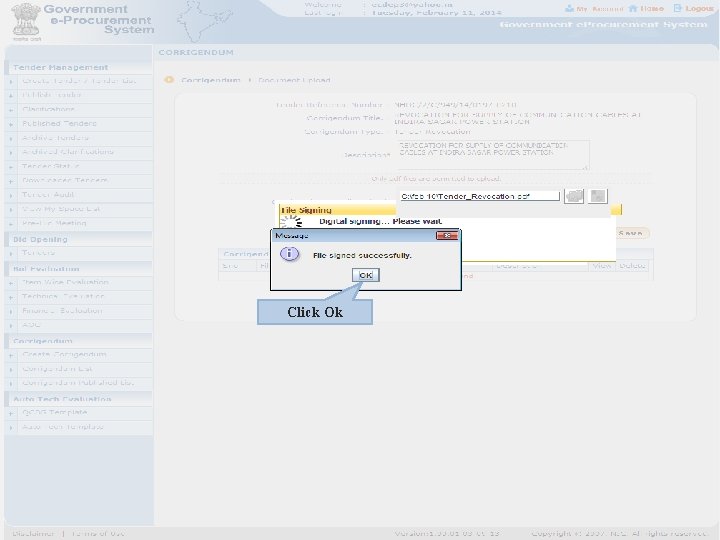Image resolution: width=720 pixels, height=540 pixels.
Task: Click the Description text area
Action: pos(493,155)
